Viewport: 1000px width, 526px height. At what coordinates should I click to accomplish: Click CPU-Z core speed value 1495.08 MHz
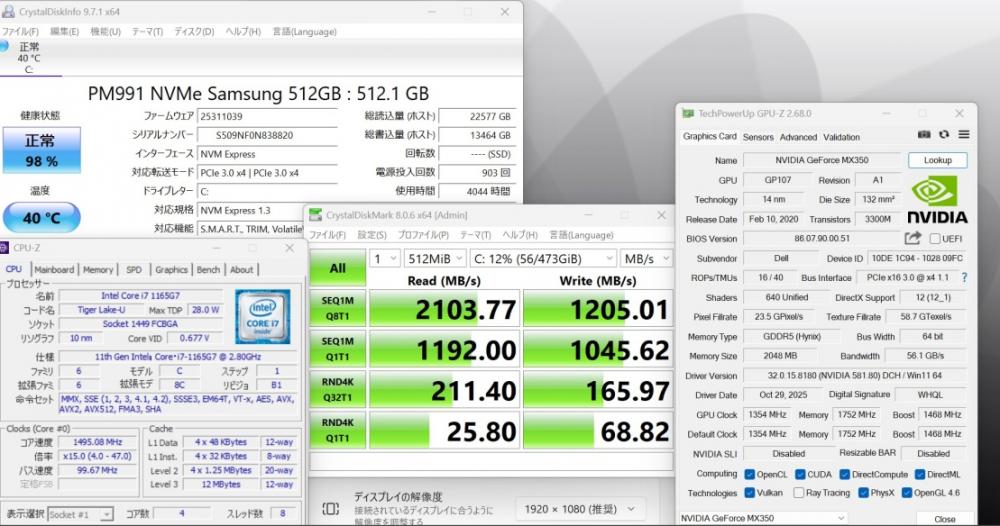[x=97, y=442]
